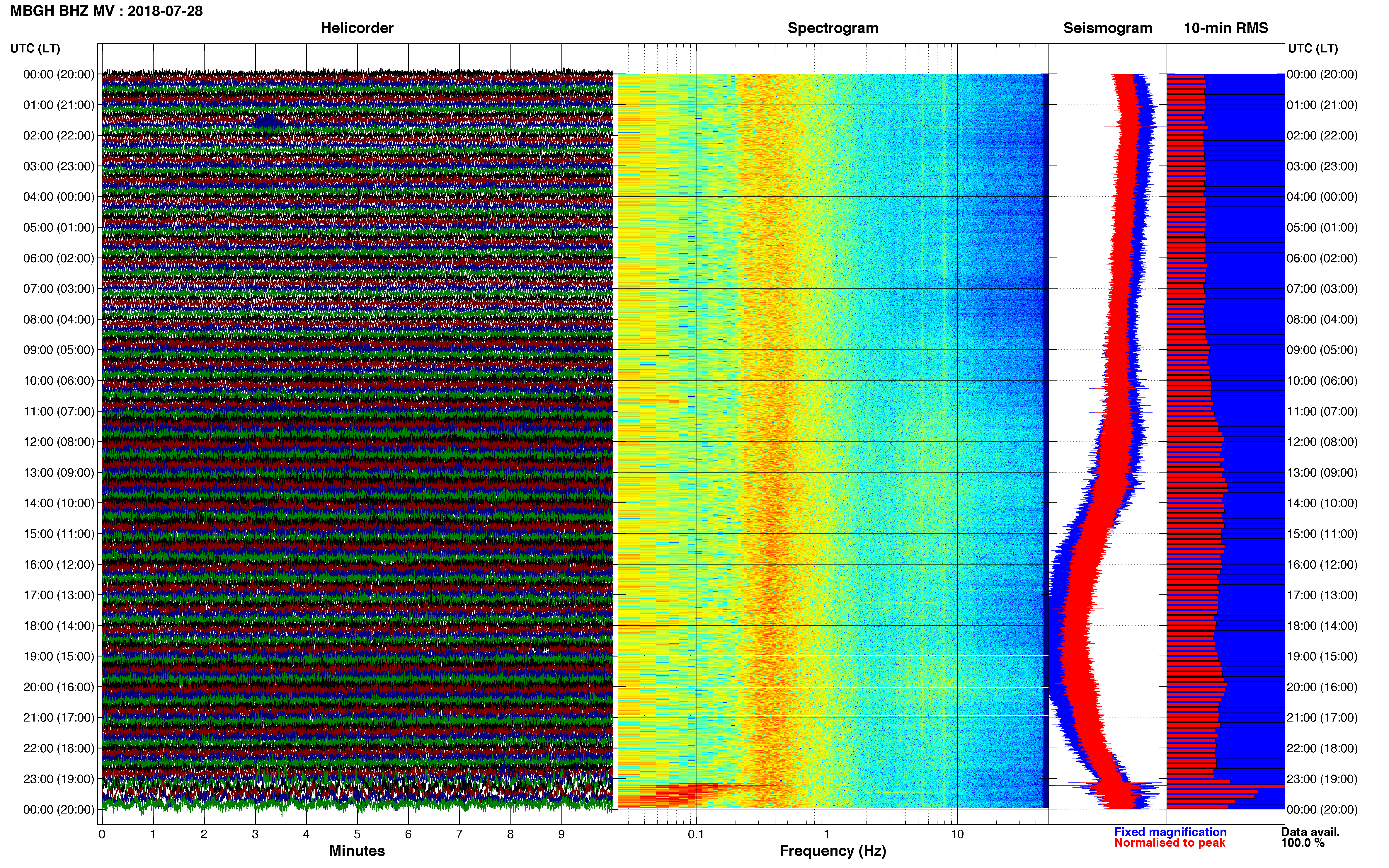Screen dimensions: 1389x868
Task: Click left time label '08:00 (04:00)'
Action: pyautogui.click(x=59, y=319)
